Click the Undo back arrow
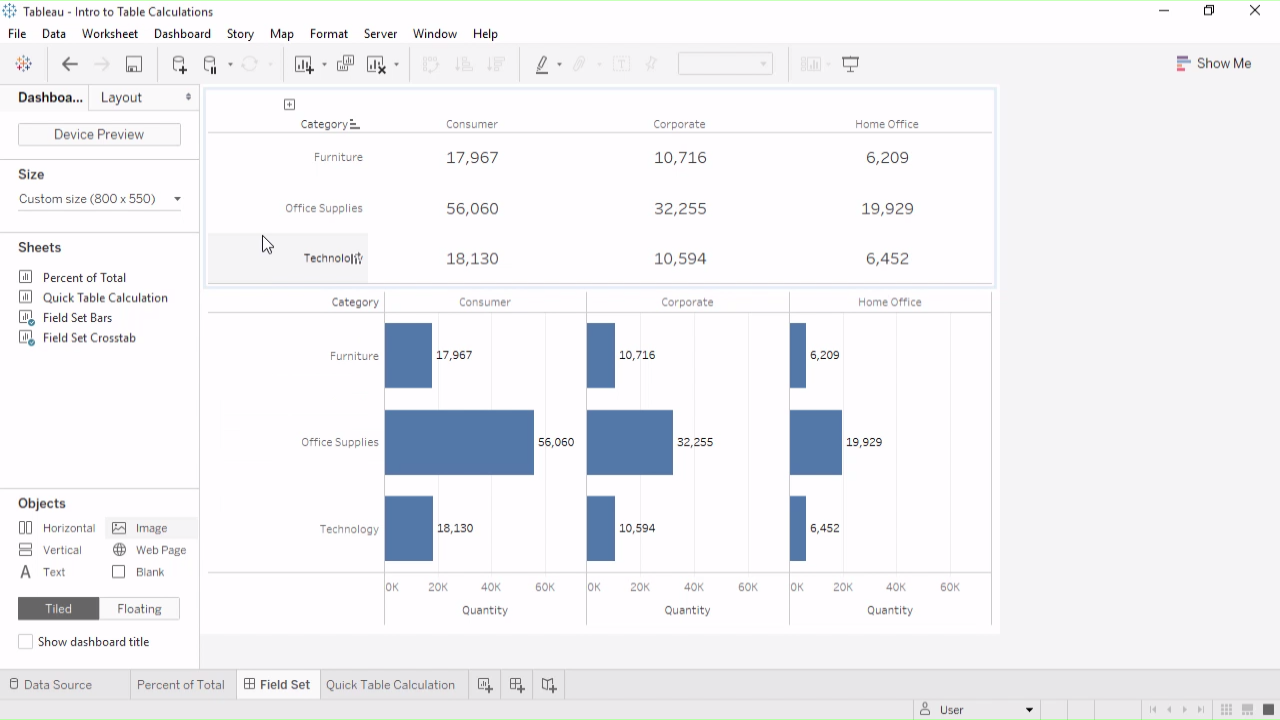 pyautogui.click(x=70, y=64)
